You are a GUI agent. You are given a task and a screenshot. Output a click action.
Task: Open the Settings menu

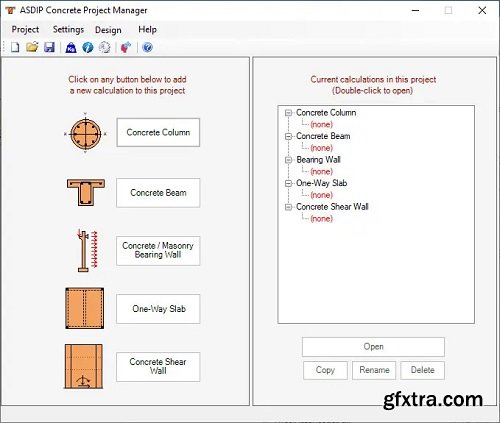click(68, 30)
